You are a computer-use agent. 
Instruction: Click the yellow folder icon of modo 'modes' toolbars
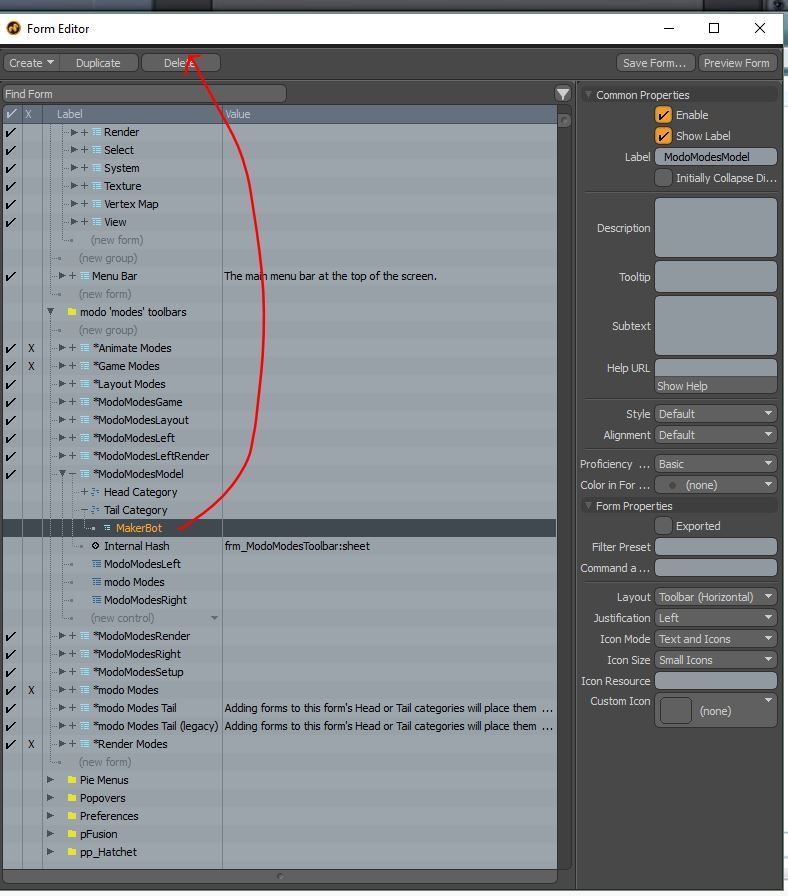[x=72, y=312]
